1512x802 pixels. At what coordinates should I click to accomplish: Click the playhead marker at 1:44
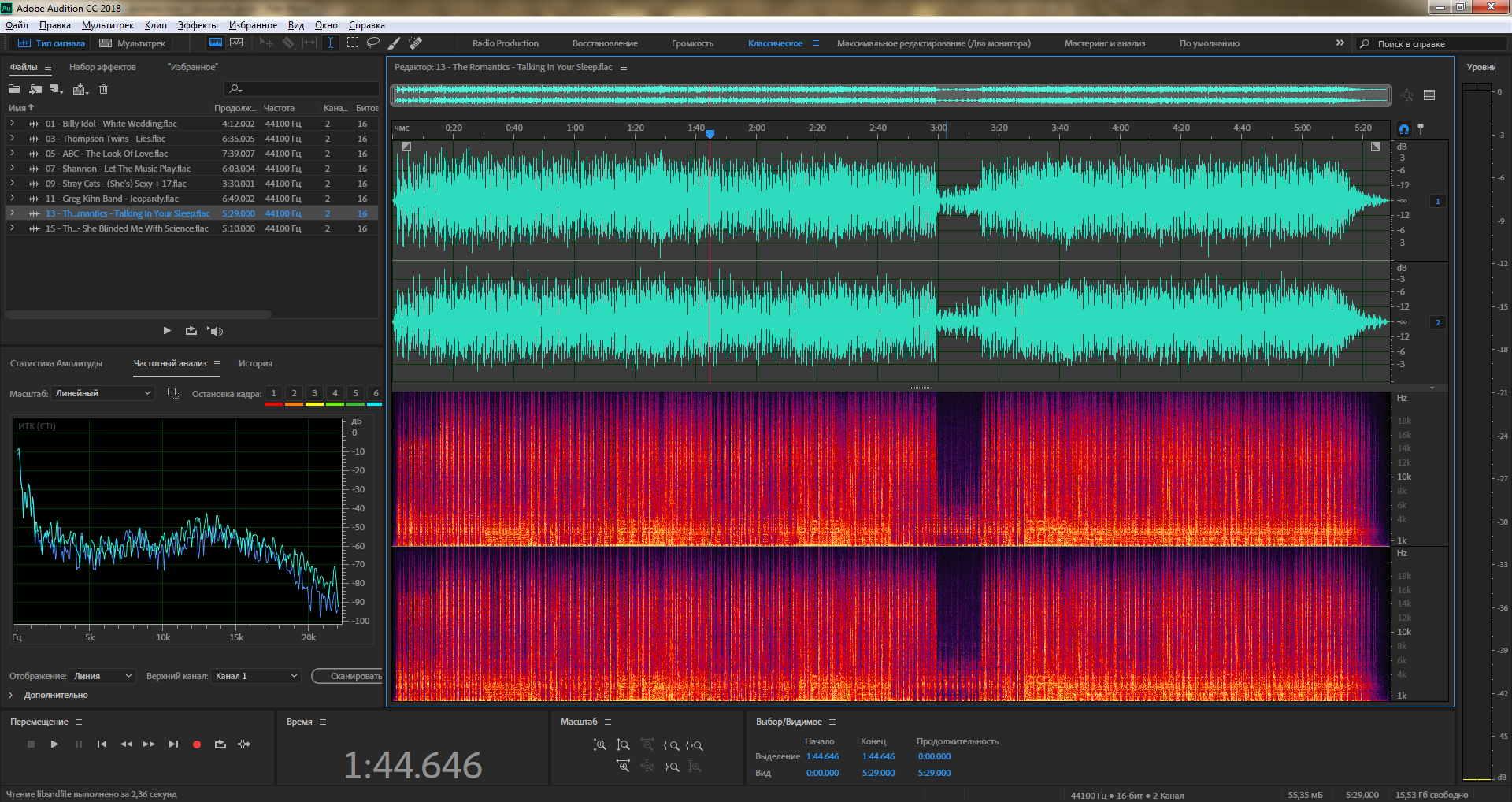(x=710, y=134)
